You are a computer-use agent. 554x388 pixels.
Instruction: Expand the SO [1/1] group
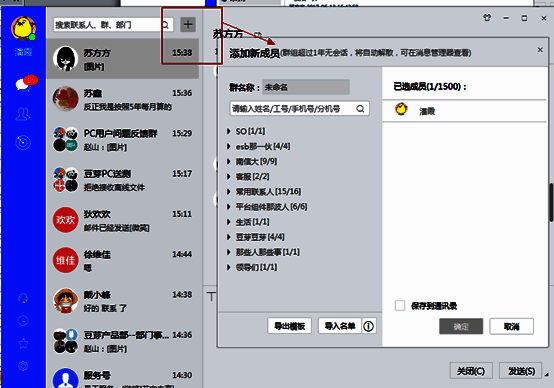point(229,131)
